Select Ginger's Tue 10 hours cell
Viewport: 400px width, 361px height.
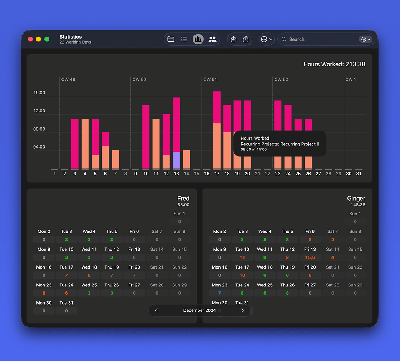coord(242,257)
